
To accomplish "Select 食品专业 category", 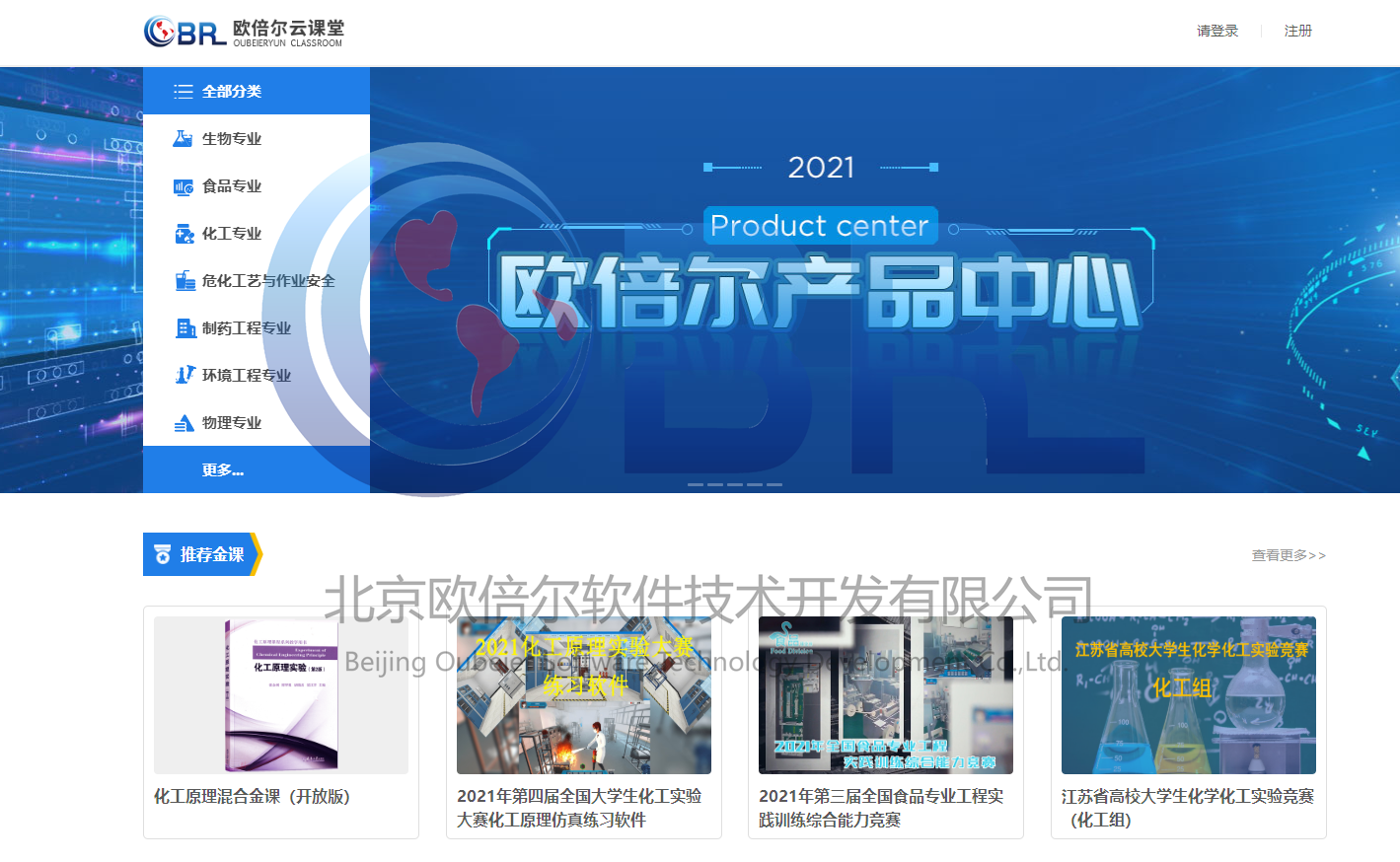I will [257, 185].
